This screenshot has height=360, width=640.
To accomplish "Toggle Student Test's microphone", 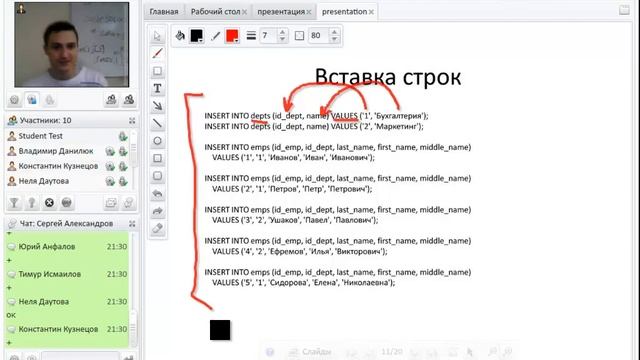I will (x=123, y=136).
